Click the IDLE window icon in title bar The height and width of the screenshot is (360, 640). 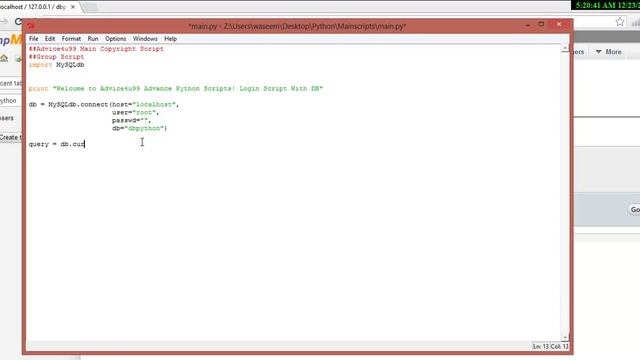pos(31,26)
